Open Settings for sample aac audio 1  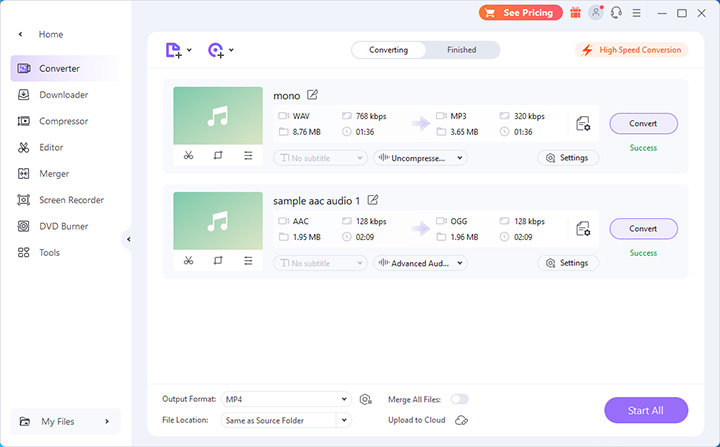[x=568, y=263]
